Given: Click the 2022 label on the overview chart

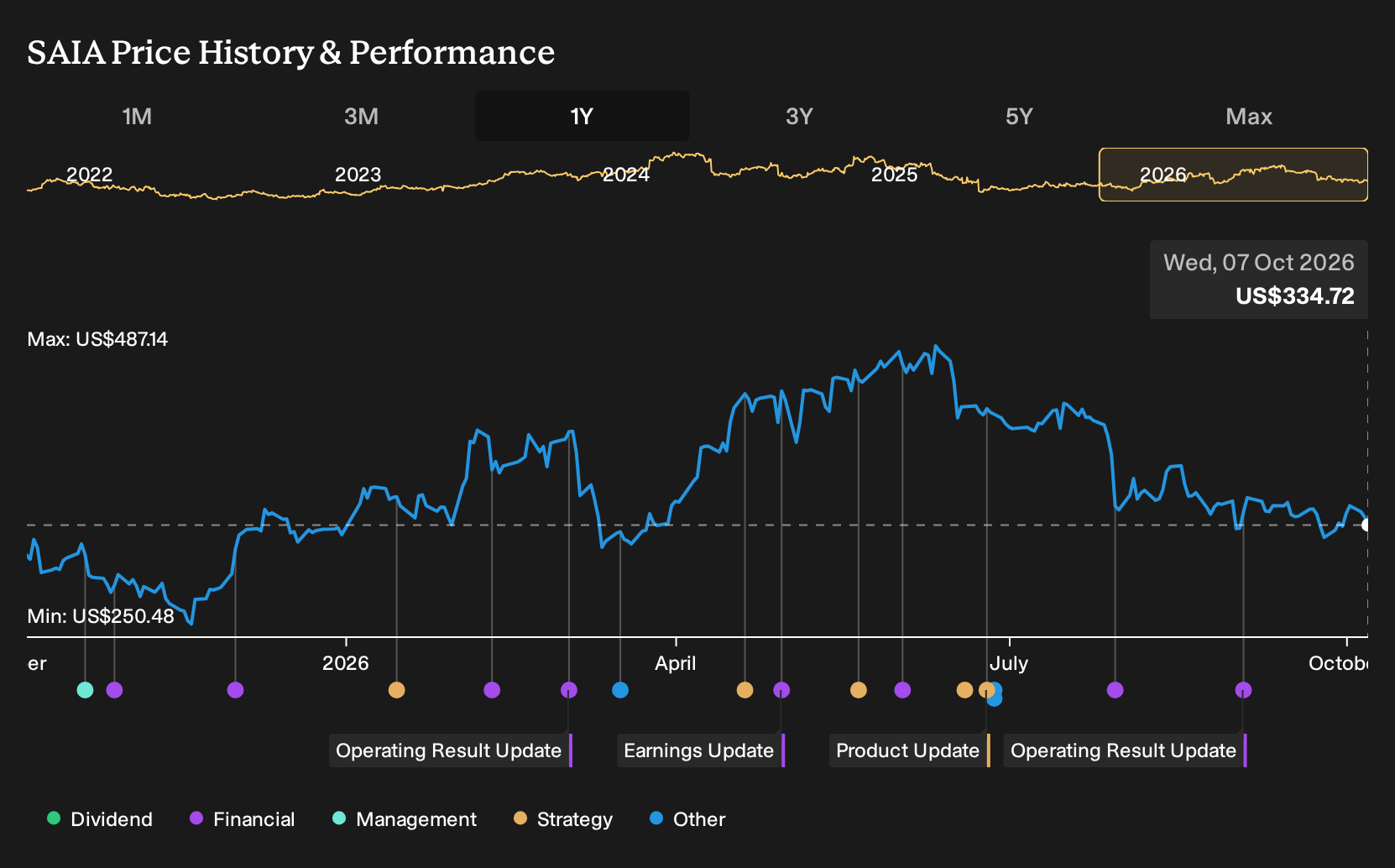Looking at the screenshot, I should click(x=89, y=175).
